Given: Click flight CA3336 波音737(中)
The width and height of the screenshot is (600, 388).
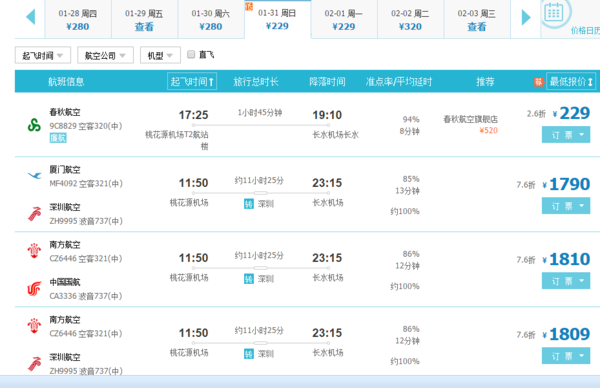Looking at the screenshot, I should pos(86,296).
